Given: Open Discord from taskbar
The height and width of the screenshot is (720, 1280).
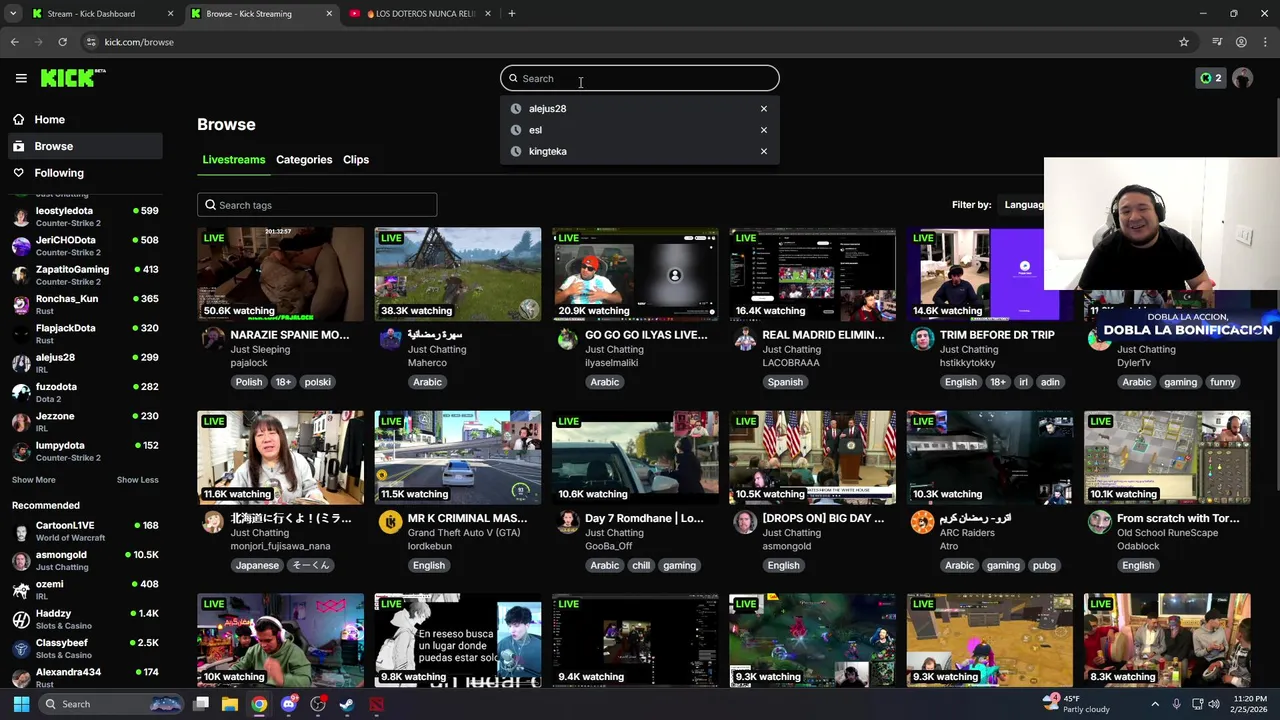Looking at the screenshot, I should tap(289, 704).
